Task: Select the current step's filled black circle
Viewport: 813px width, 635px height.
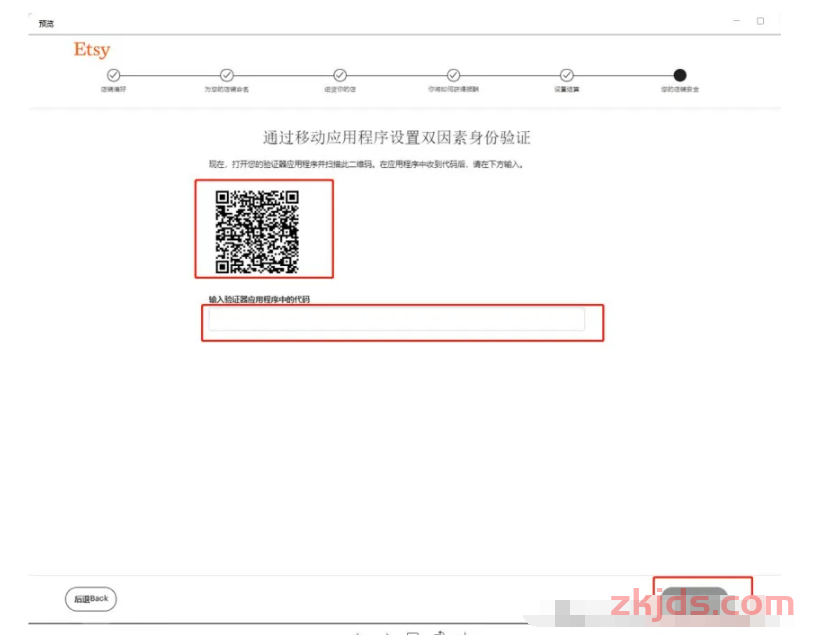Action: click(680, 75)
